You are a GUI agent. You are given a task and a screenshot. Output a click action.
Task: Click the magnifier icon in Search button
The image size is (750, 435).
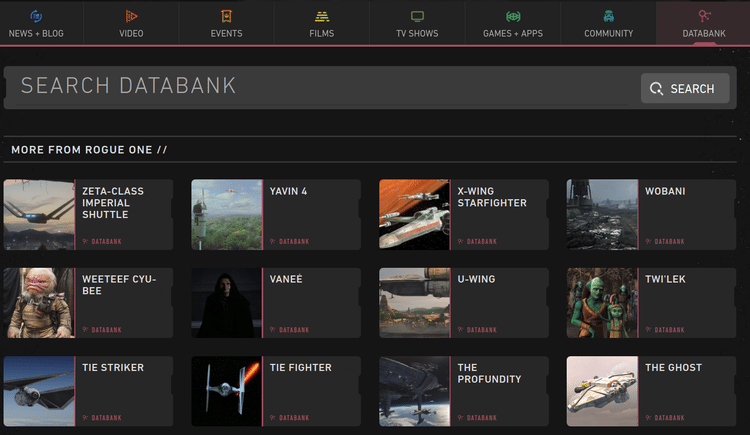[x=656, y=89]
